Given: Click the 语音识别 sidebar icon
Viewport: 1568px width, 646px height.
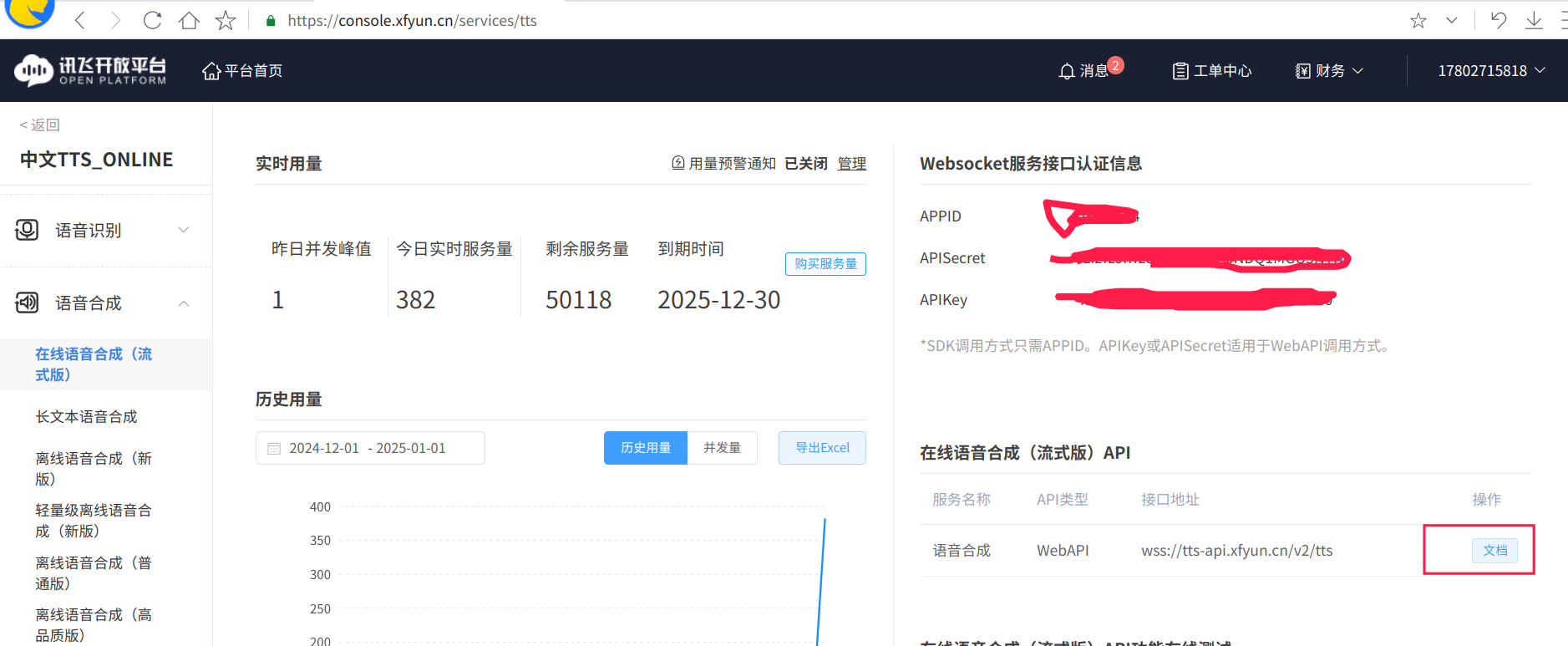Looking at the screenshot, I should point(28,230).
